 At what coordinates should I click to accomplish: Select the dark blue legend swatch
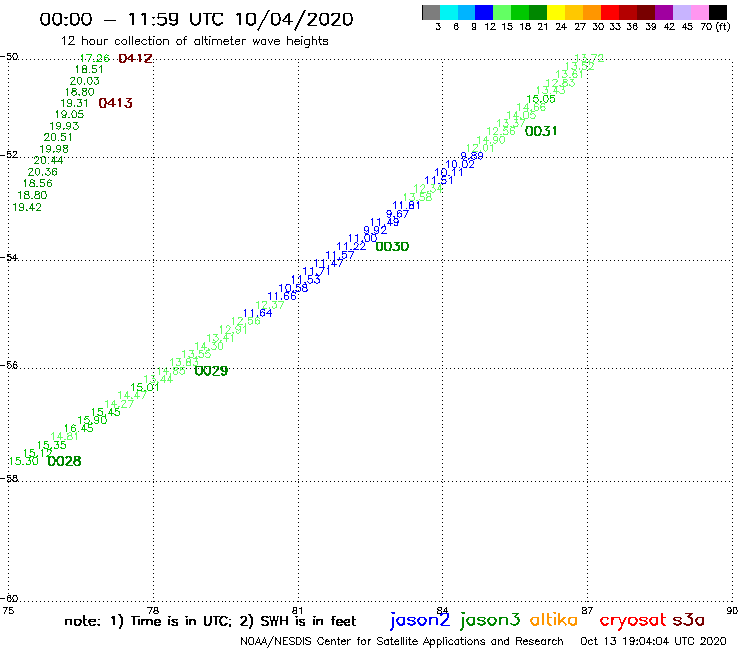(x=484, y=12)
